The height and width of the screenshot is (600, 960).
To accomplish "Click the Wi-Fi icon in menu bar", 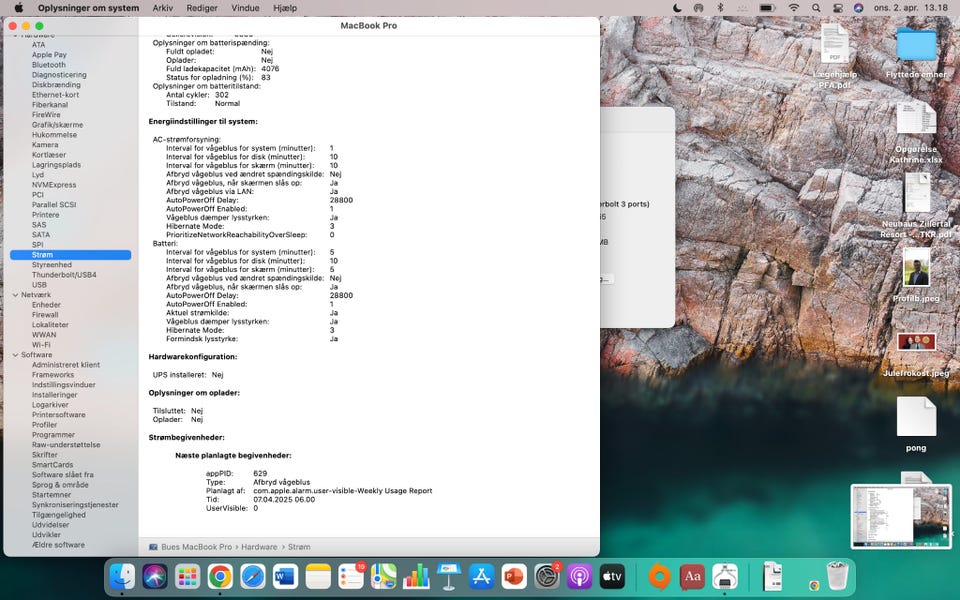I will [794, 8].
